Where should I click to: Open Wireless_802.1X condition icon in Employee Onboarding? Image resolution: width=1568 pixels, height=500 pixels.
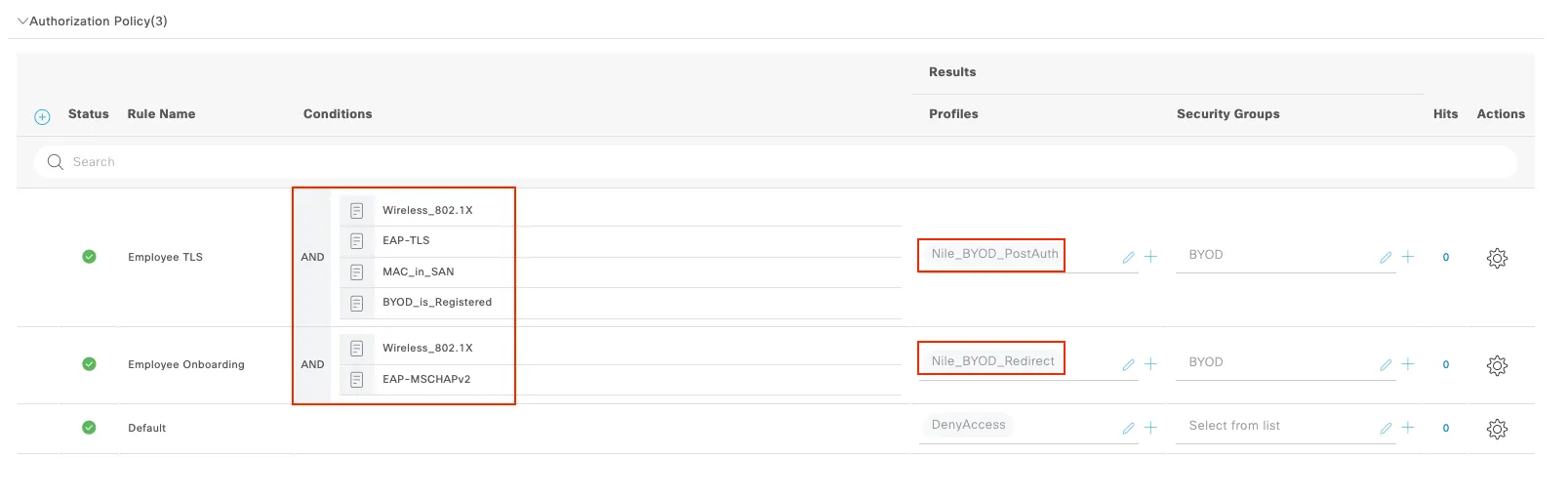click(x=357, y=348)
